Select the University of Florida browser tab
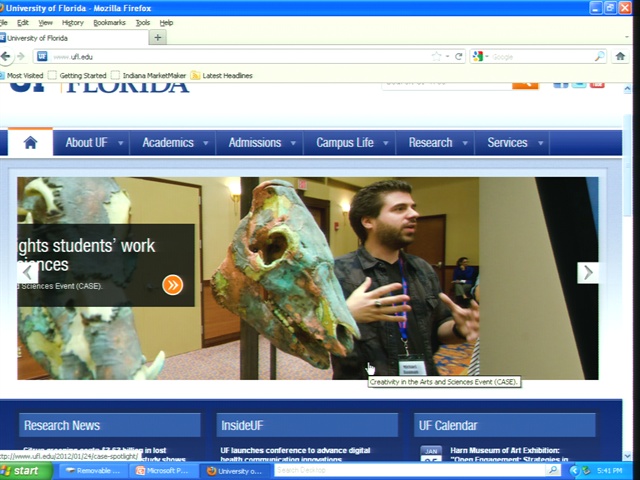The width and height of the screenshot is (640, 480). point(73,38)
